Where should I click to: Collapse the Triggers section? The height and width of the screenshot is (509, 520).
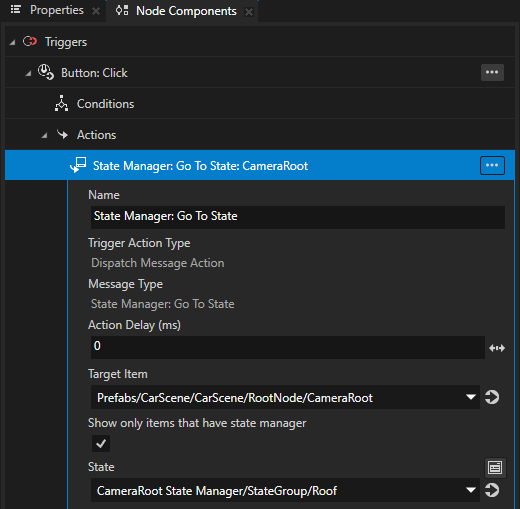pos(12,42)
